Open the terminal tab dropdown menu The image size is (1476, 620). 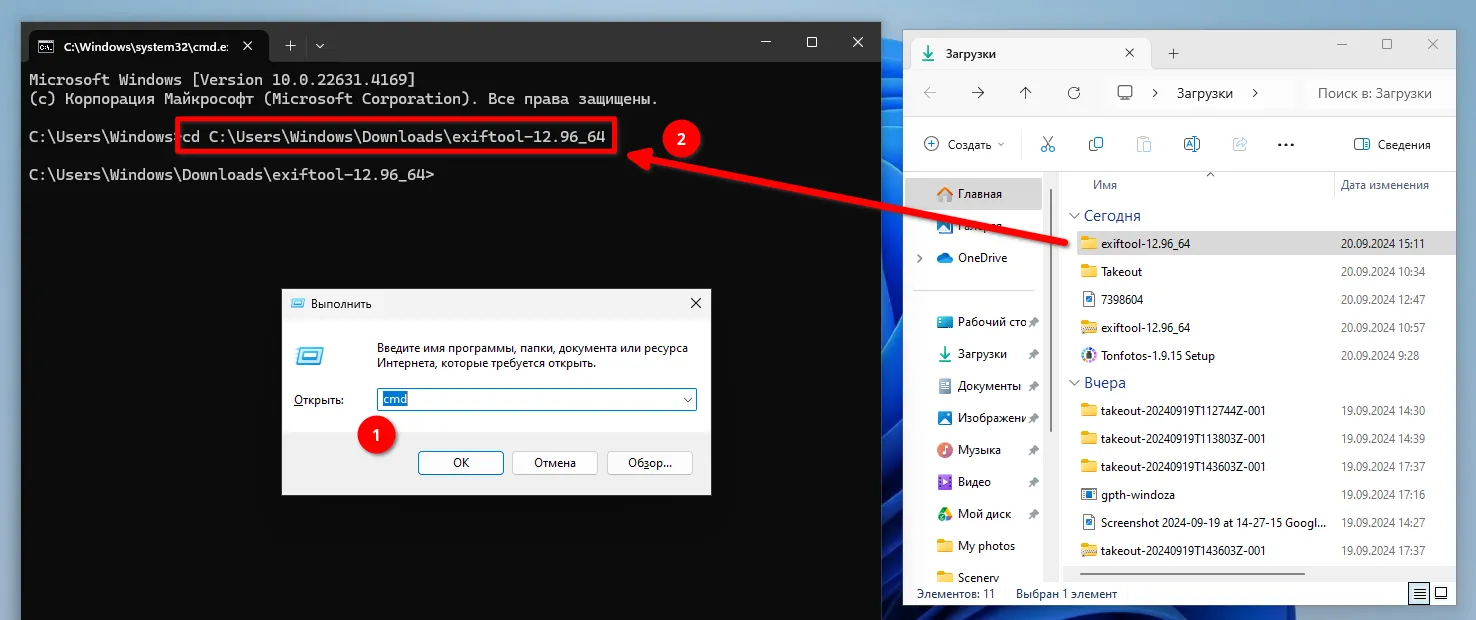point(320,45)
